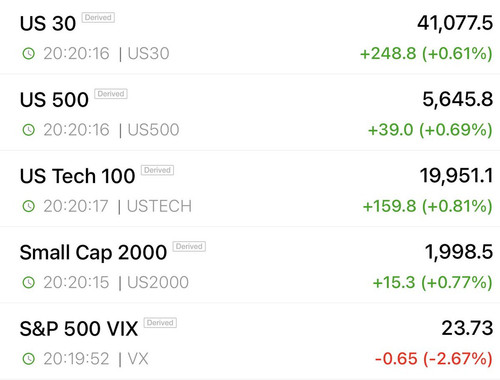Click Derived badge next to US 30
Screen dimensions: 500x380
(x=98, y=17)
